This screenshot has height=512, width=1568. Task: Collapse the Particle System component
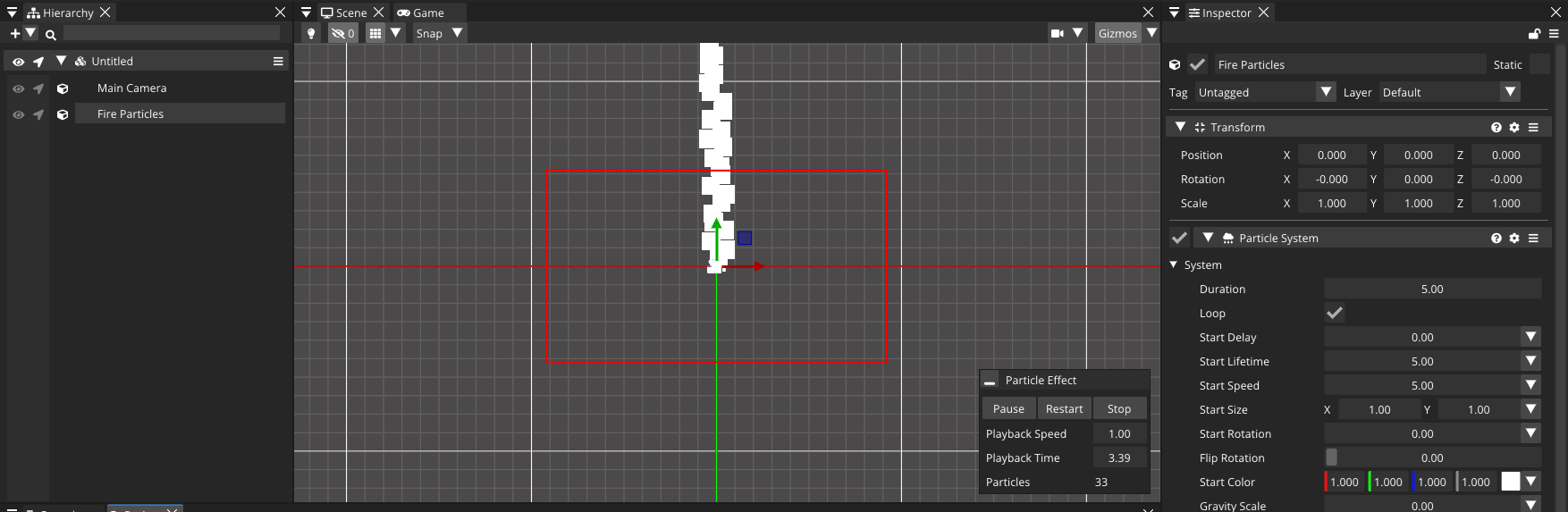point(1208,238)
